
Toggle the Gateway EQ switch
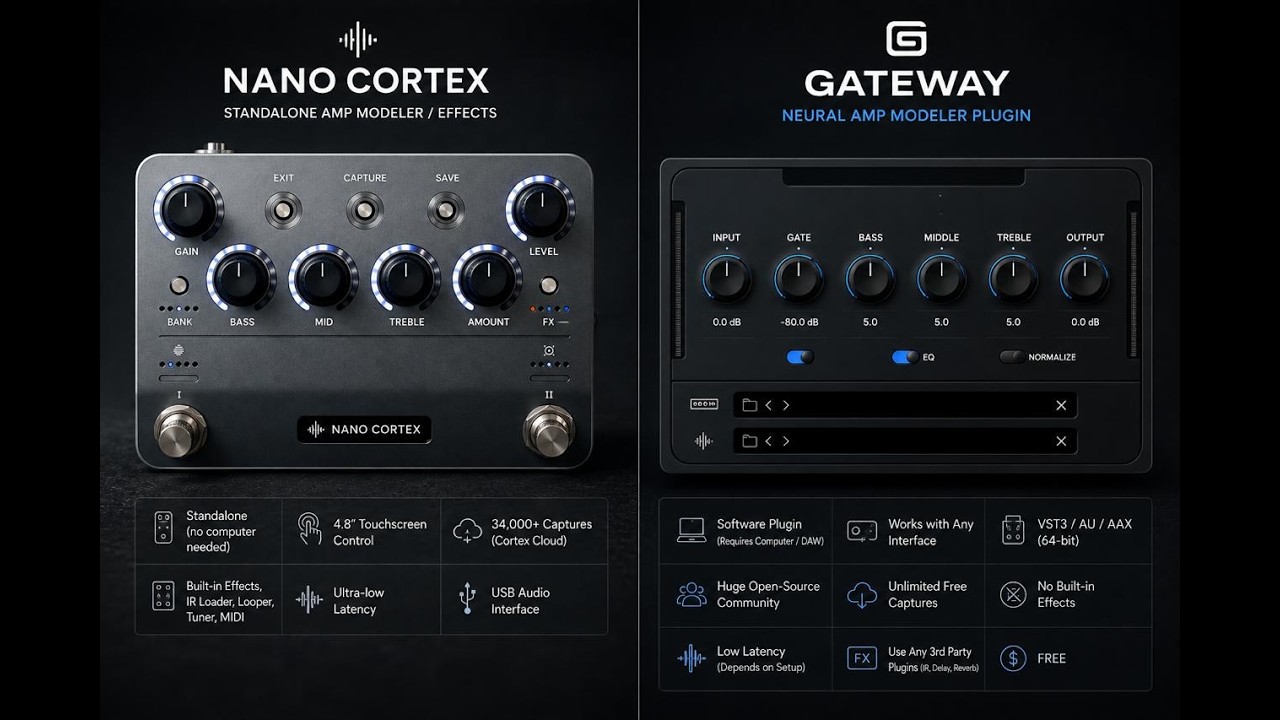(x=906, y=357)
